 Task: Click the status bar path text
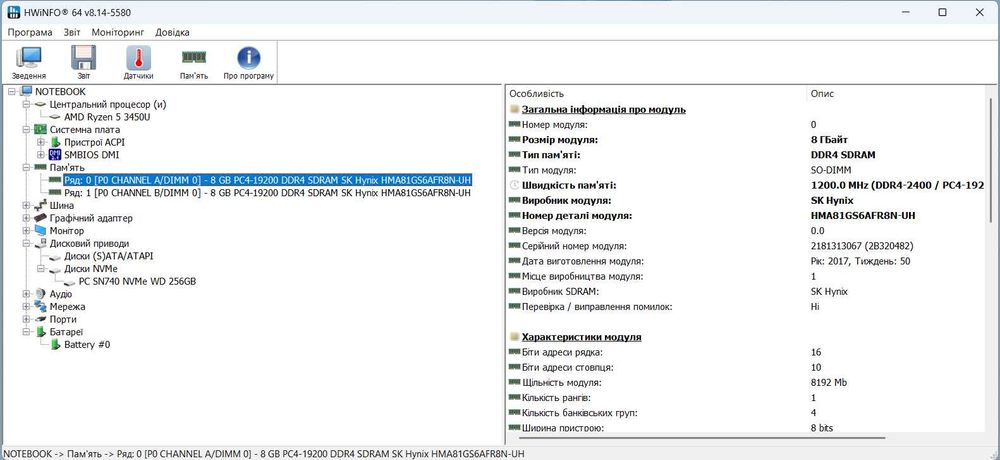tap(264, 454)
